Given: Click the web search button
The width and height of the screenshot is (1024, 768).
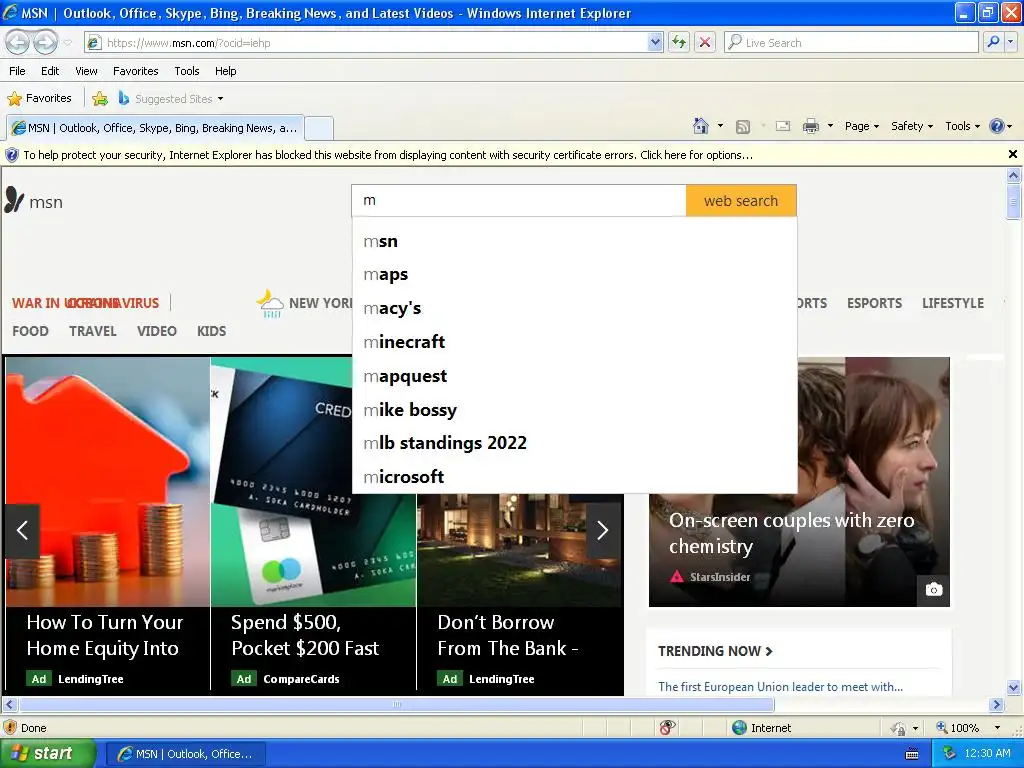Looking at the screenshot, I should pos(741,200).
